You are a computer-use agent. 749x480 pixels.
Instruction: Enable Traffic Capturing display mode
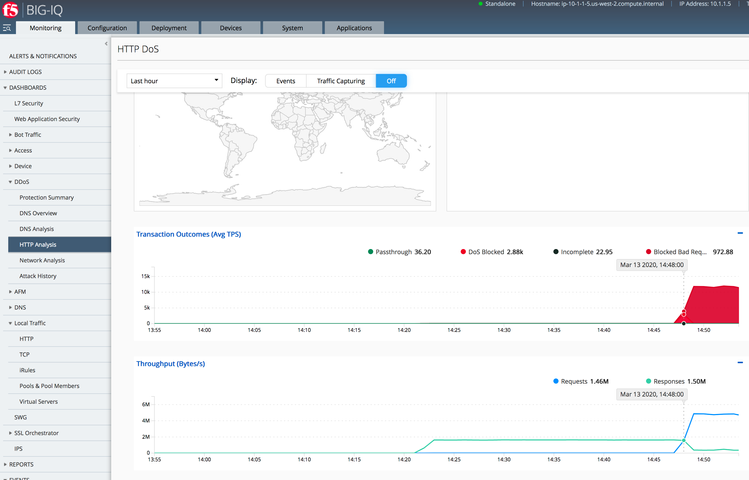[340, 80]
